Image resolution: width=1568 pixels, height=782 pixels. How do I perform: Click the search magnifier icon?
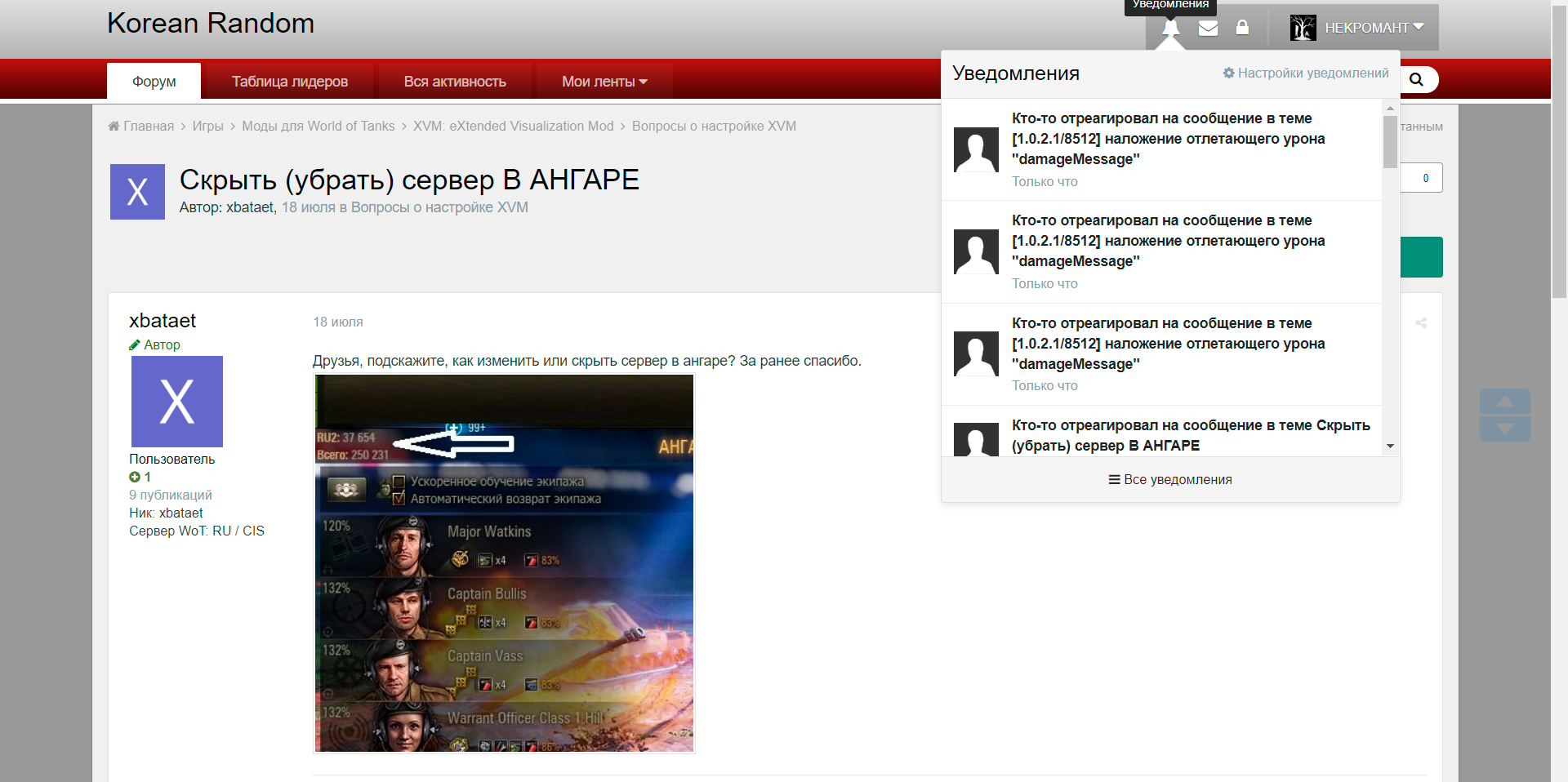[1416, 79]
